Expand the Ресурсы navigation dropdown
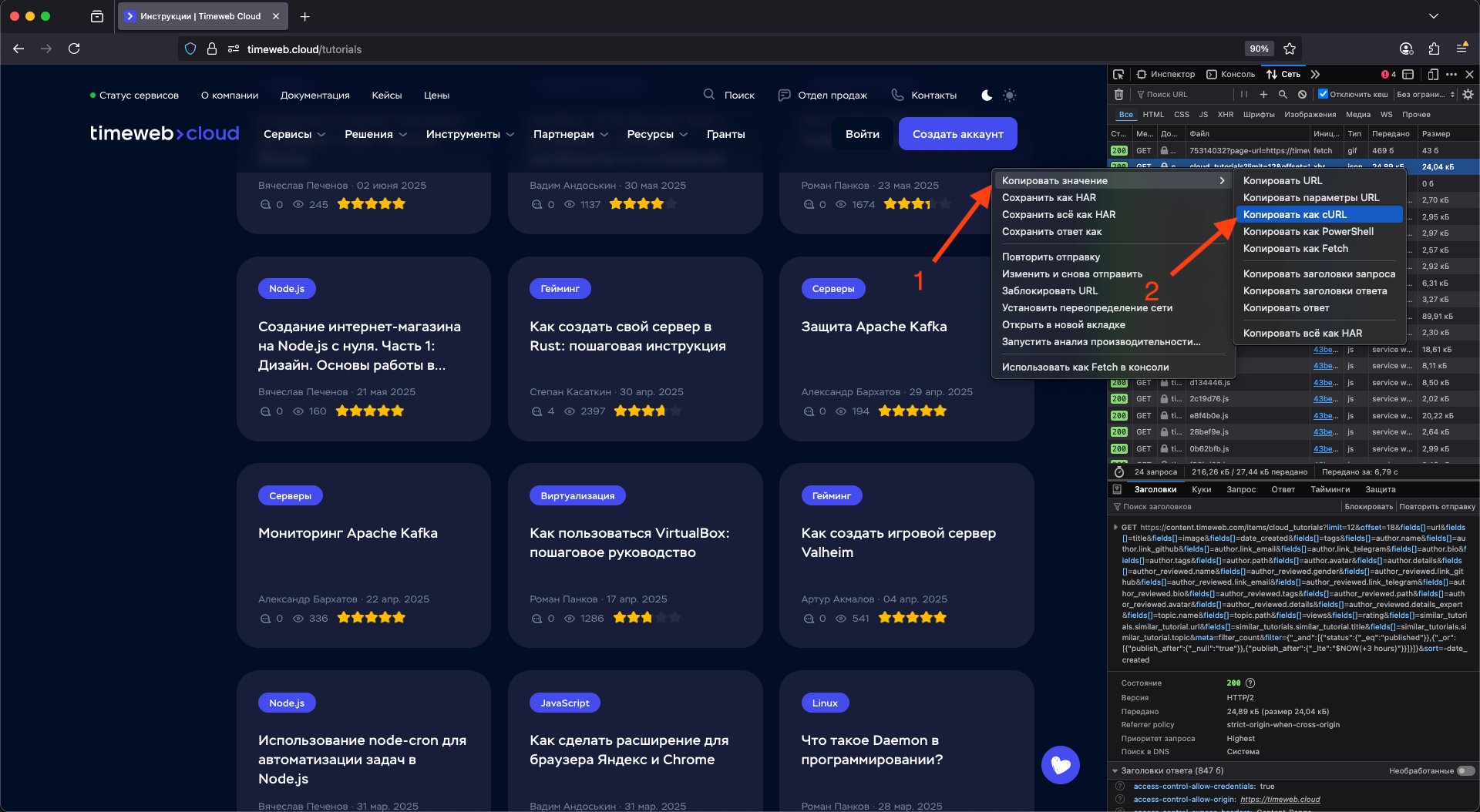Screen dimensions: 1480x812 657,134
